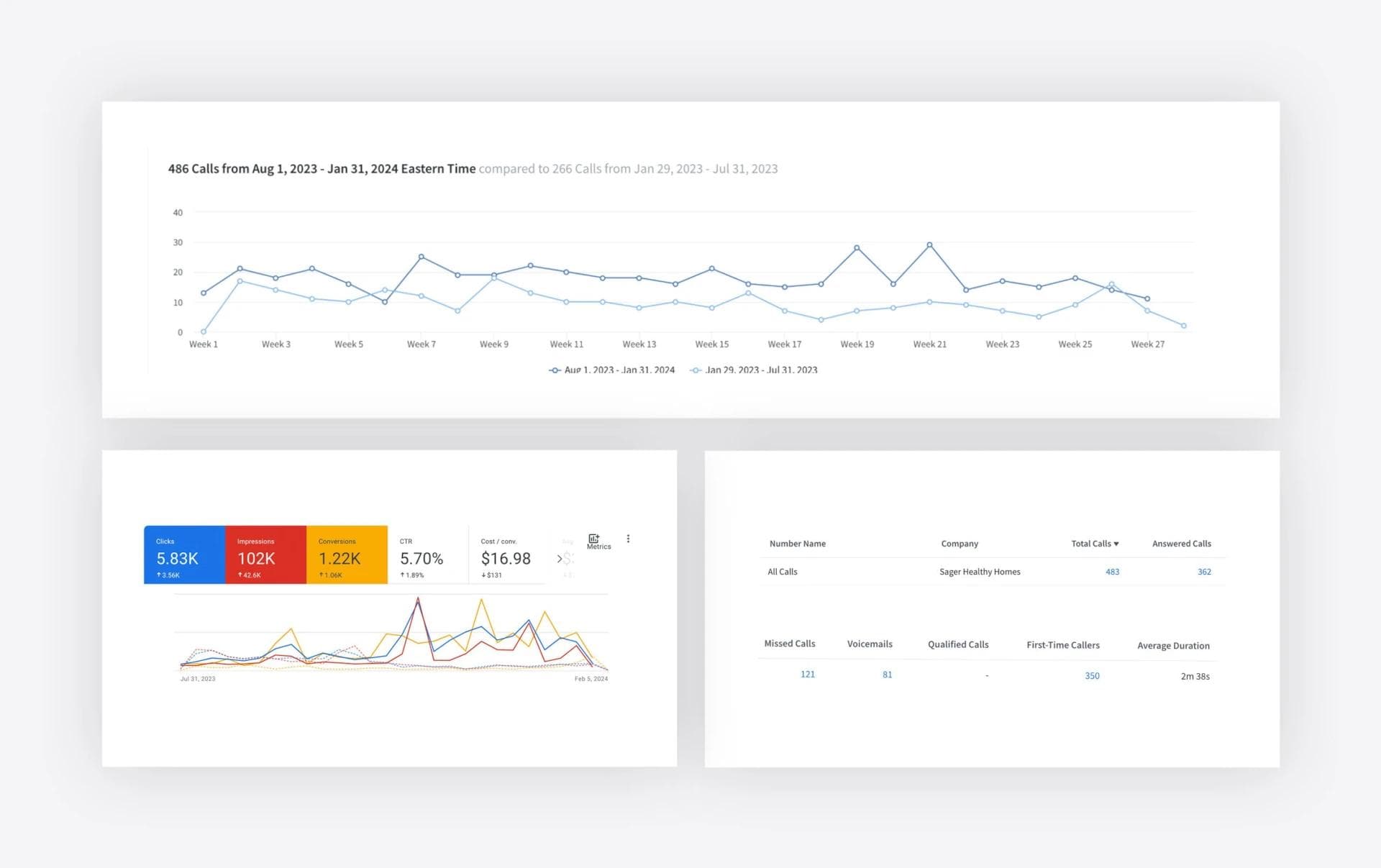Toggle the red Impressions metric card

point(265,554)
